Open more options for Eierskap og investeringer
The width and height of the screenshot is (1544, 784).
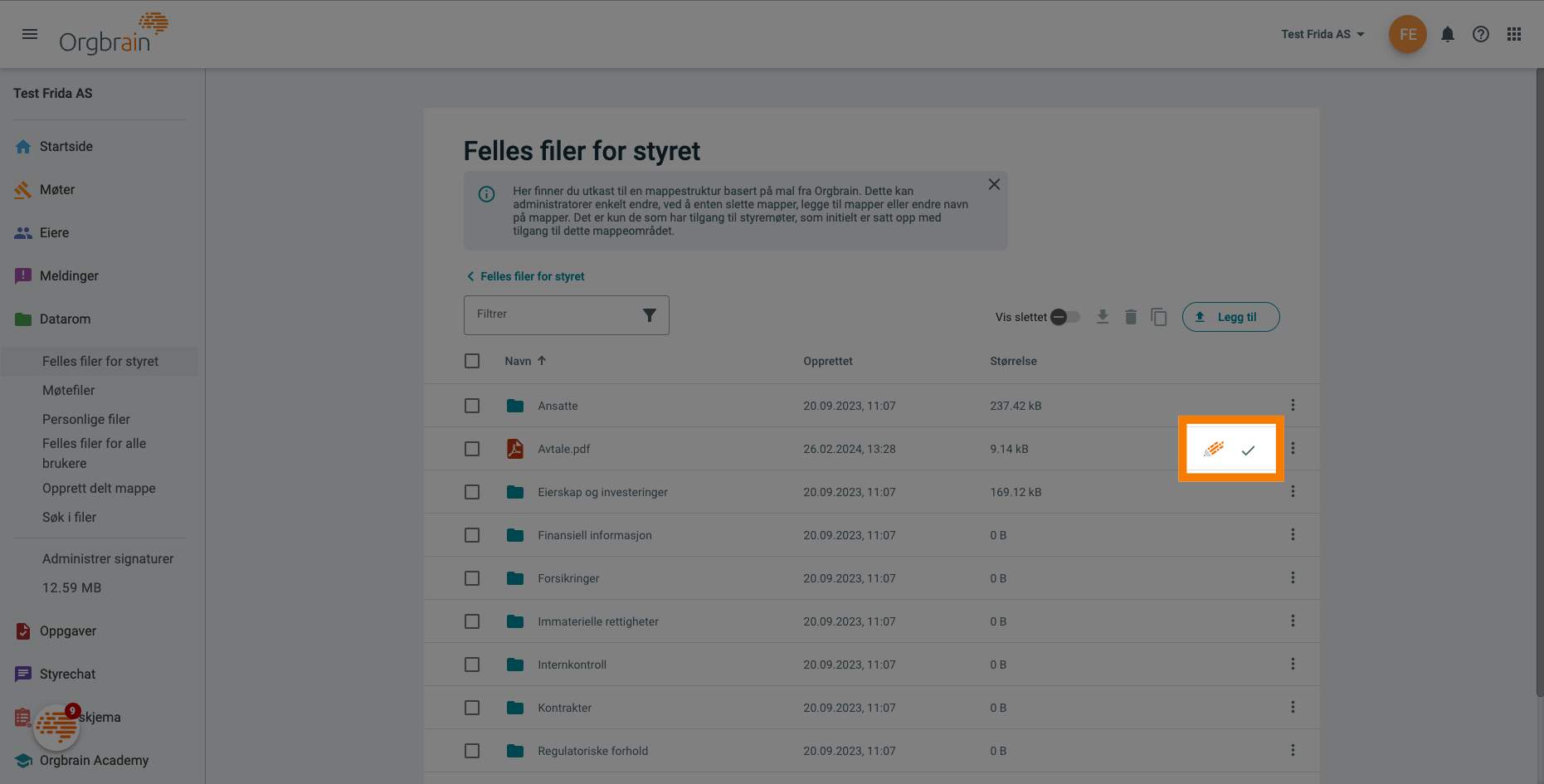pyautogui.click(x=1293, y=491)
